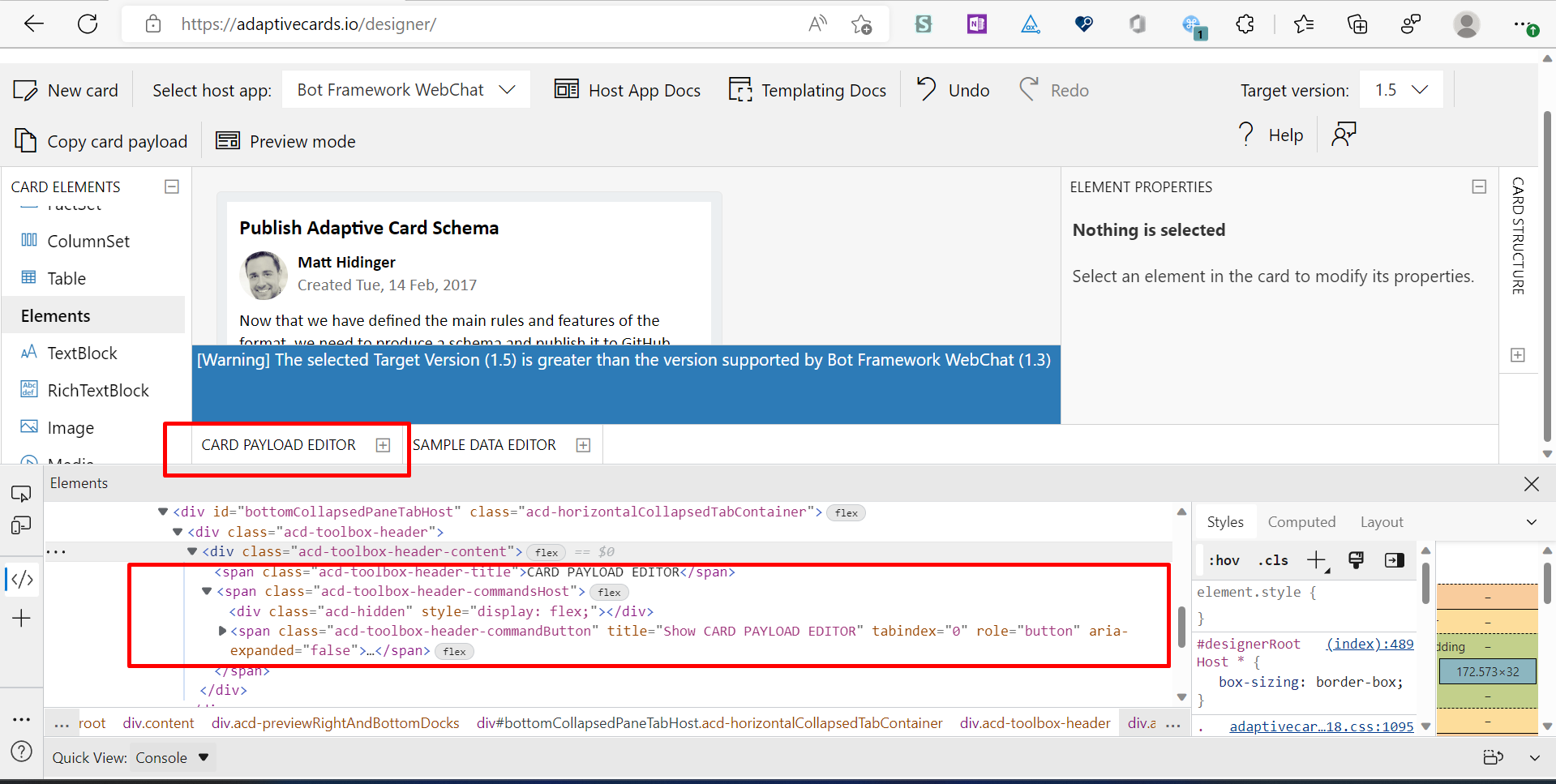Expand the Card Payload Editor pane
This screenshot has height=784, width=1556.
[x=384, y=445]
